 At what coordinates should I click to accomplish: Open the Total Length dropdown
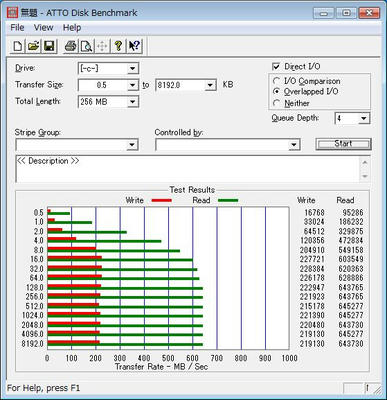pos(108,102)
